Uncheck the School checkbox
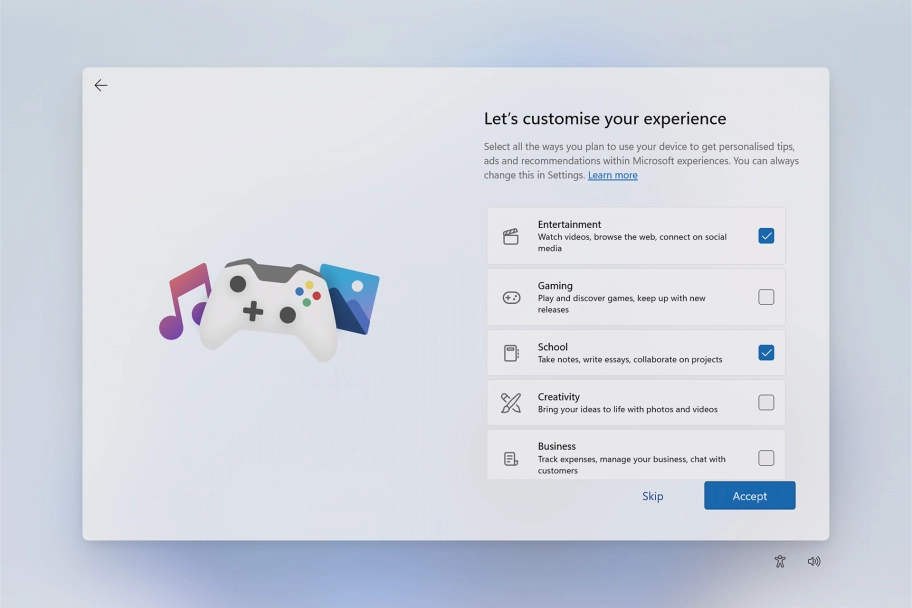This screenshot has height=608, width=912. tap(766, 352)
